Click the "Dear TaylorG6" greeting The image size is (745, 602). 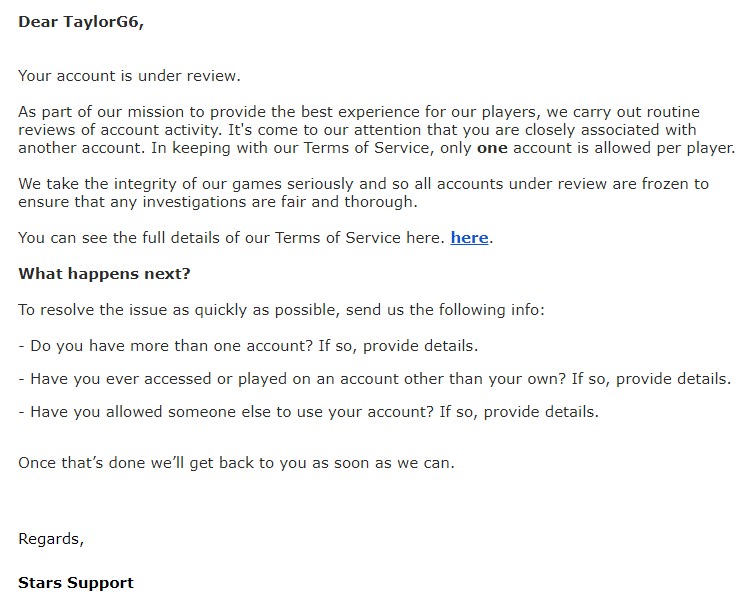[x=81, y=22]
